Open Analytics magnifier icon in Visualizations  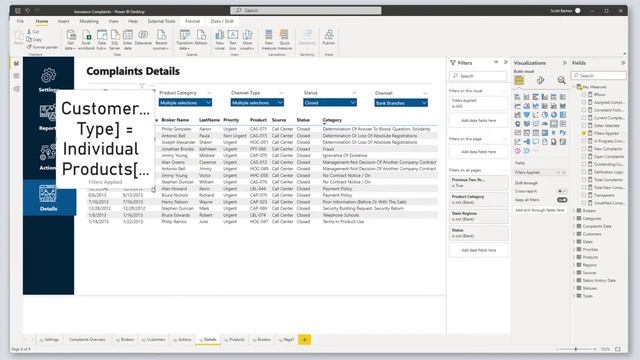pyautogui.click(x=562, y=80)
